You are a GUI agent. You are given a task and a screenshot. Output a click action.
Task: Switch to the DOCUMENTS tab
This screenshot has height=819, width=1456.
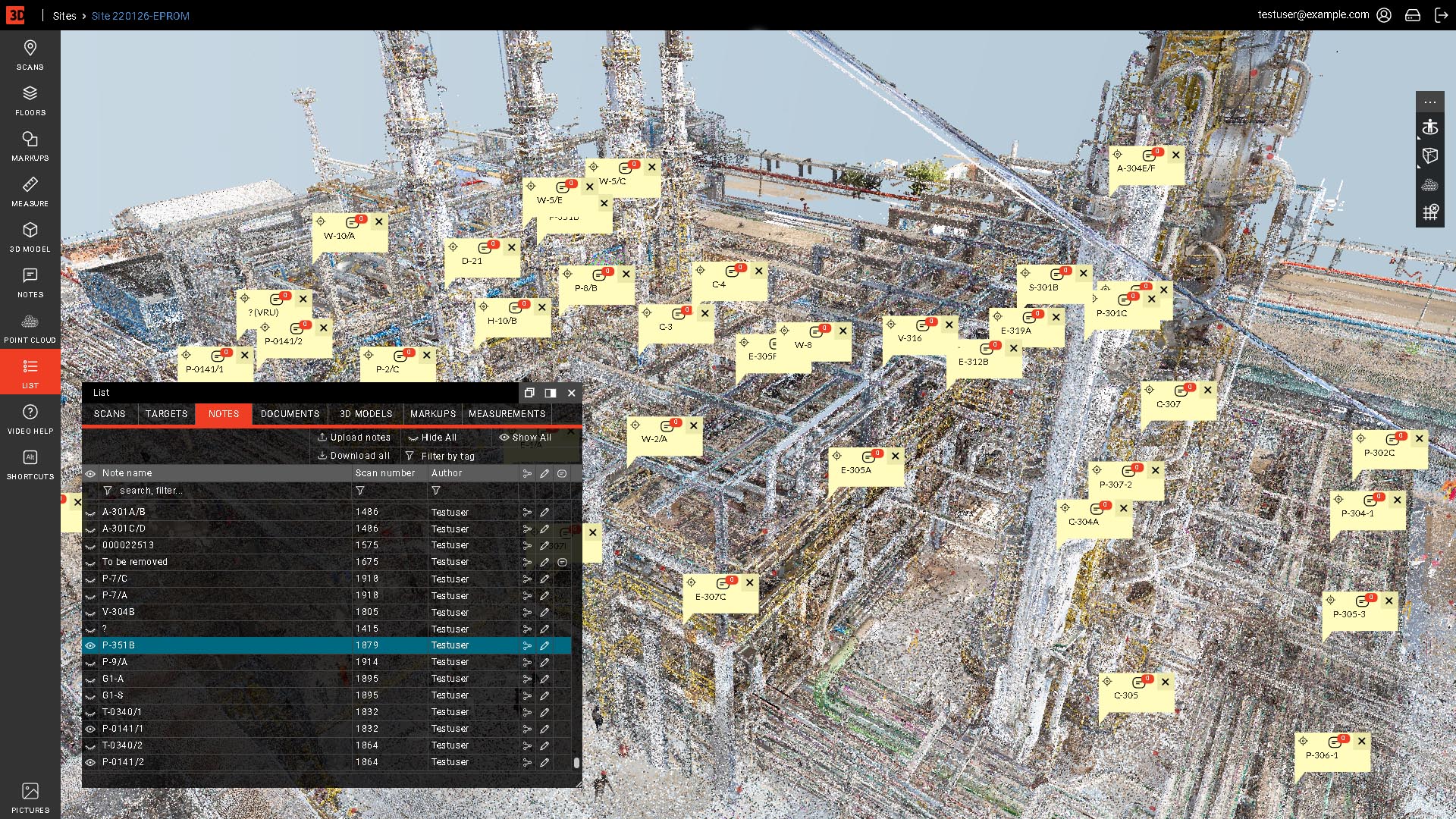point(290,414)
